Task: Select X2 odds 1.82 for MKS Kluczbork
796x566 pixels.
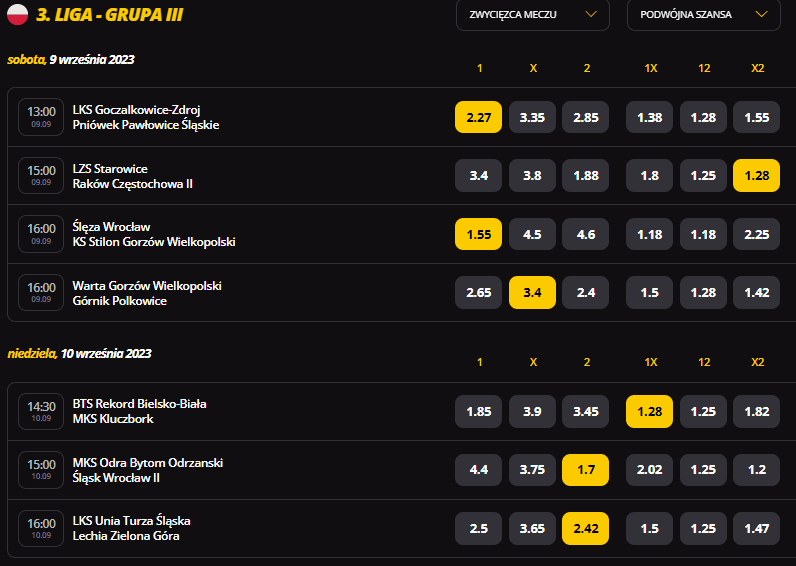Action: pos(756,411)
